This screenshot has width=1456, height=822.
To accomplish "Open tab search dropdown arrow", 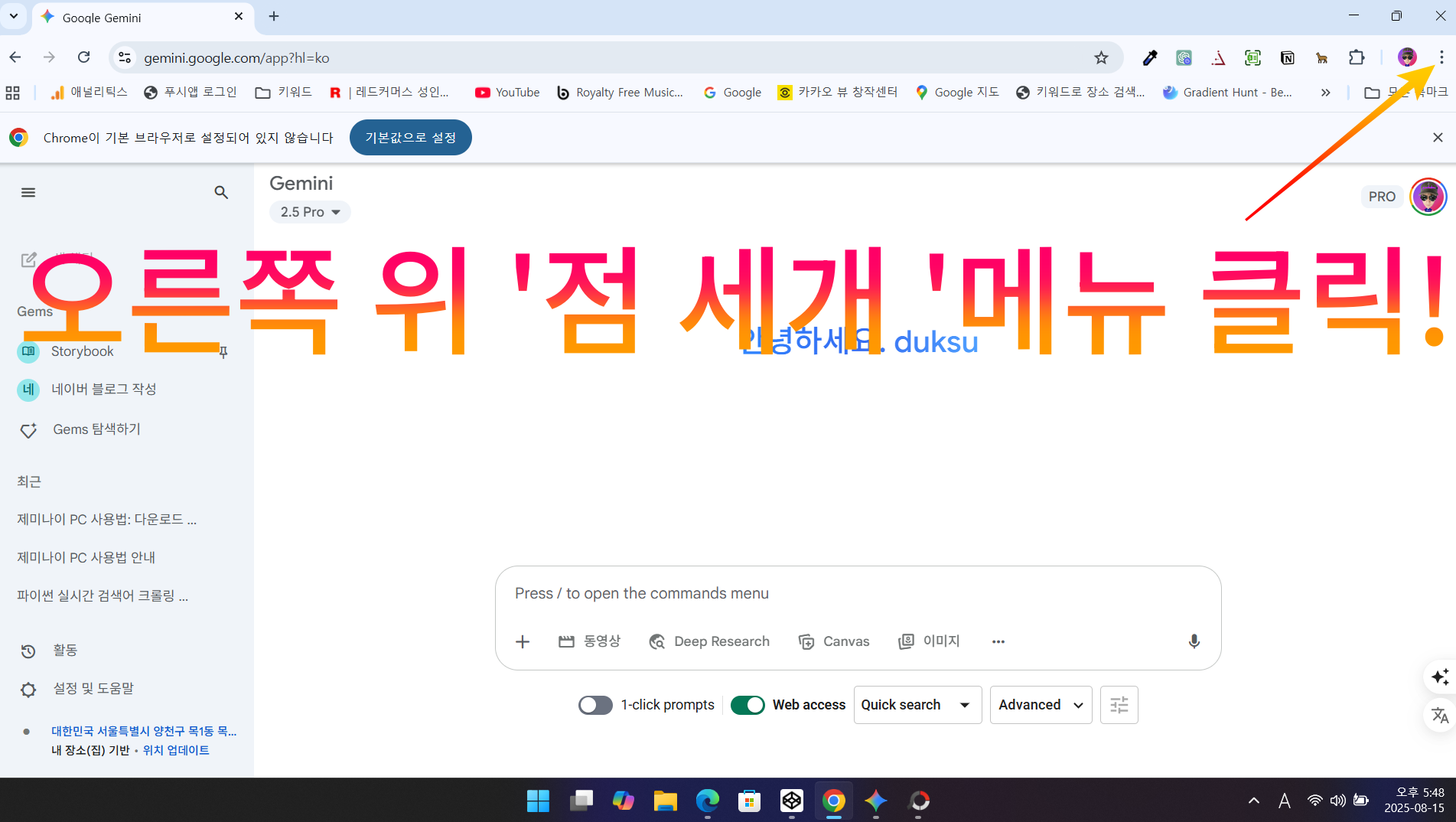I will [14, 16].
